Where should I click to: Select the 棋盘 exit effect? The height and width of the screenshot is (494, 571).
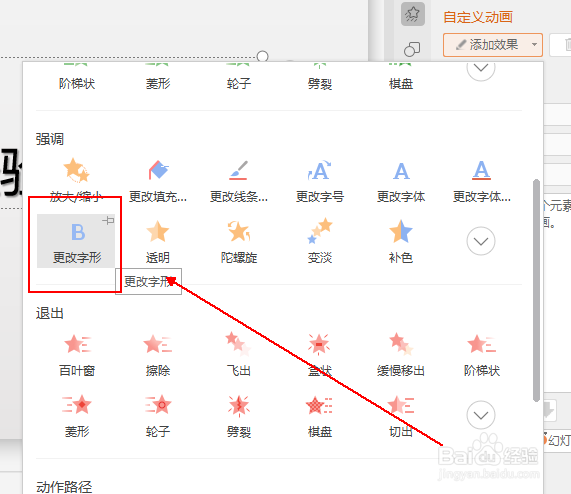click(320, 416)
